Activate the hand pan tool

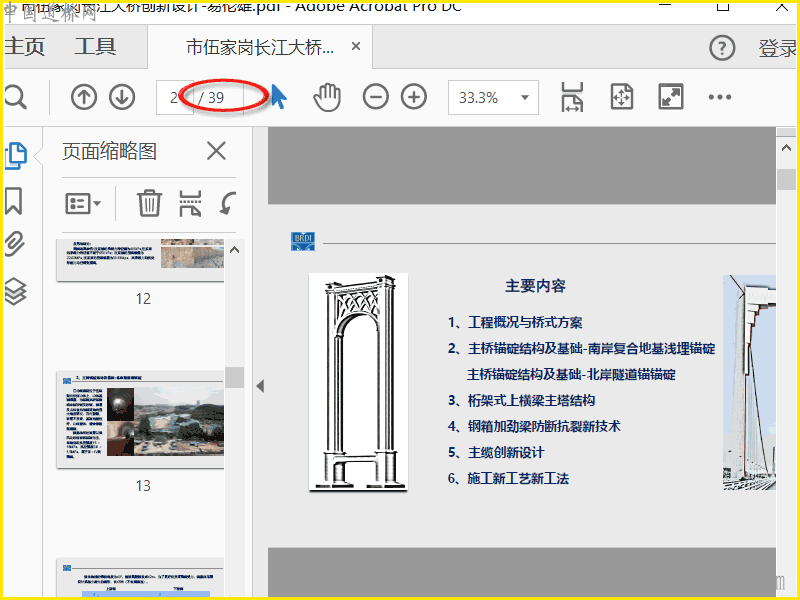click(327, 97)
